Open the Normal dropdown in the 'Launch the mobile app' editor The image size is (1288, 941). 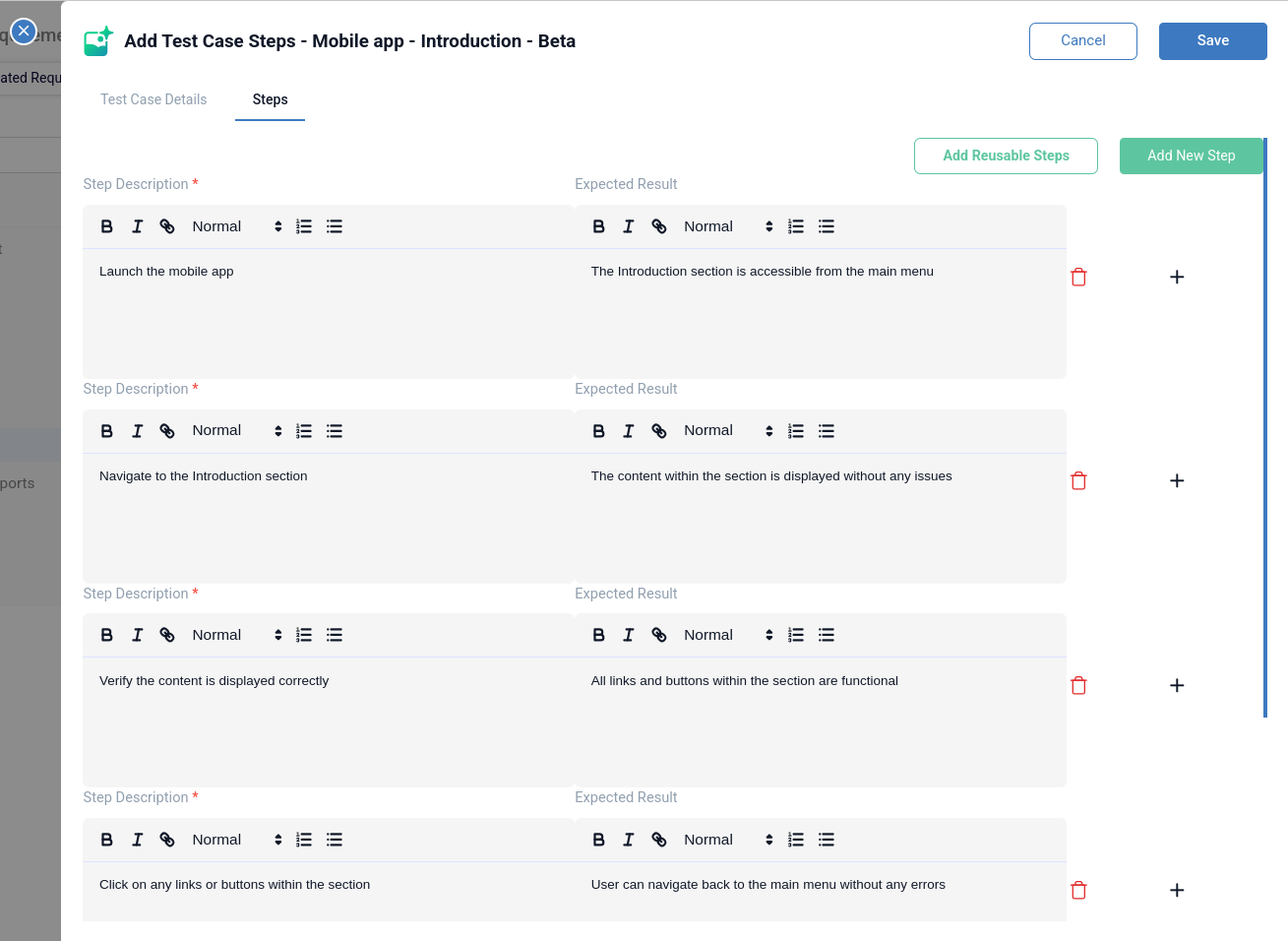[x=236, y=226]
